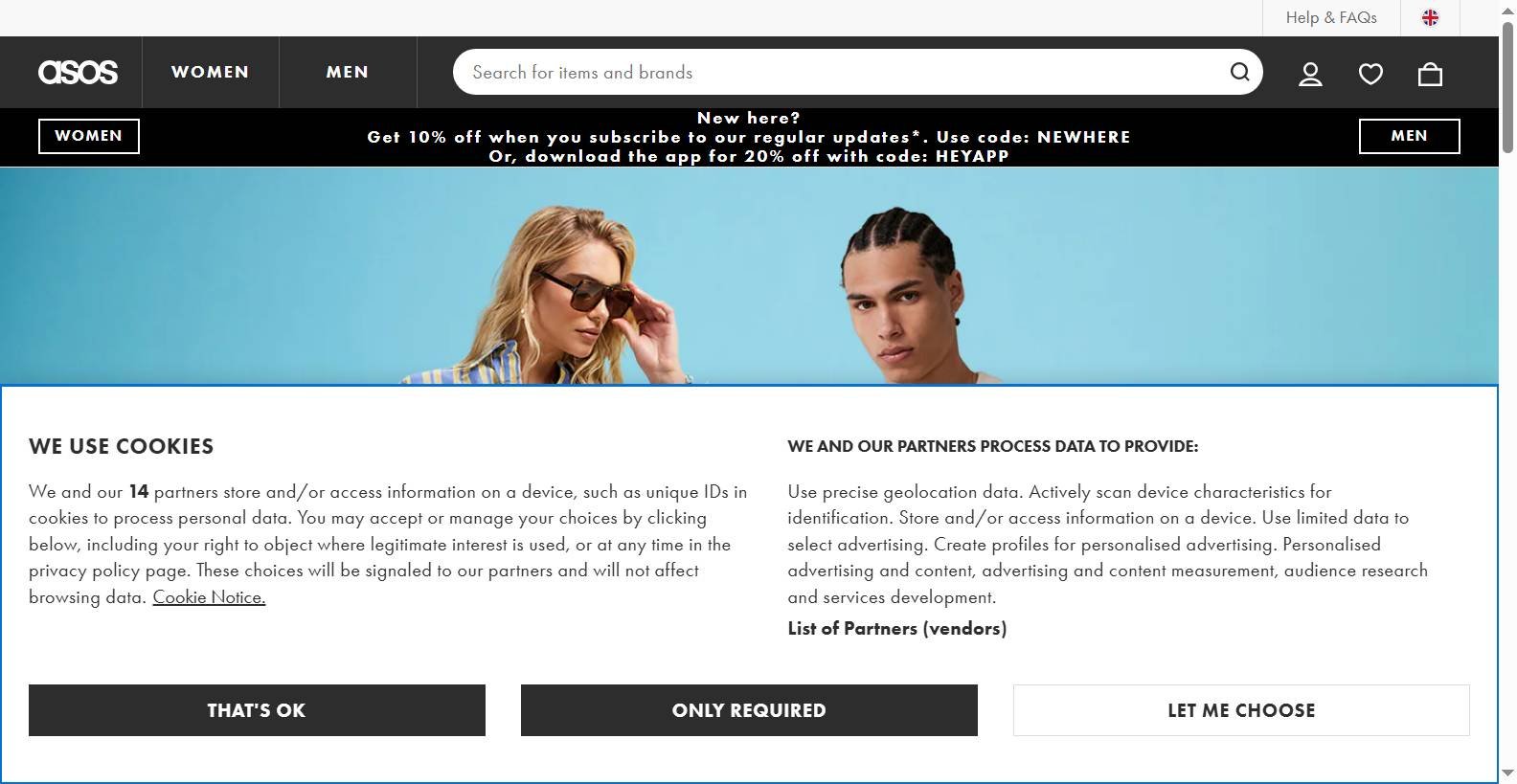Image resolution: width=1517 pixels, height=784 pixels.
Task: Click the page vertical scrollbar thumb
Action: 1507,86
